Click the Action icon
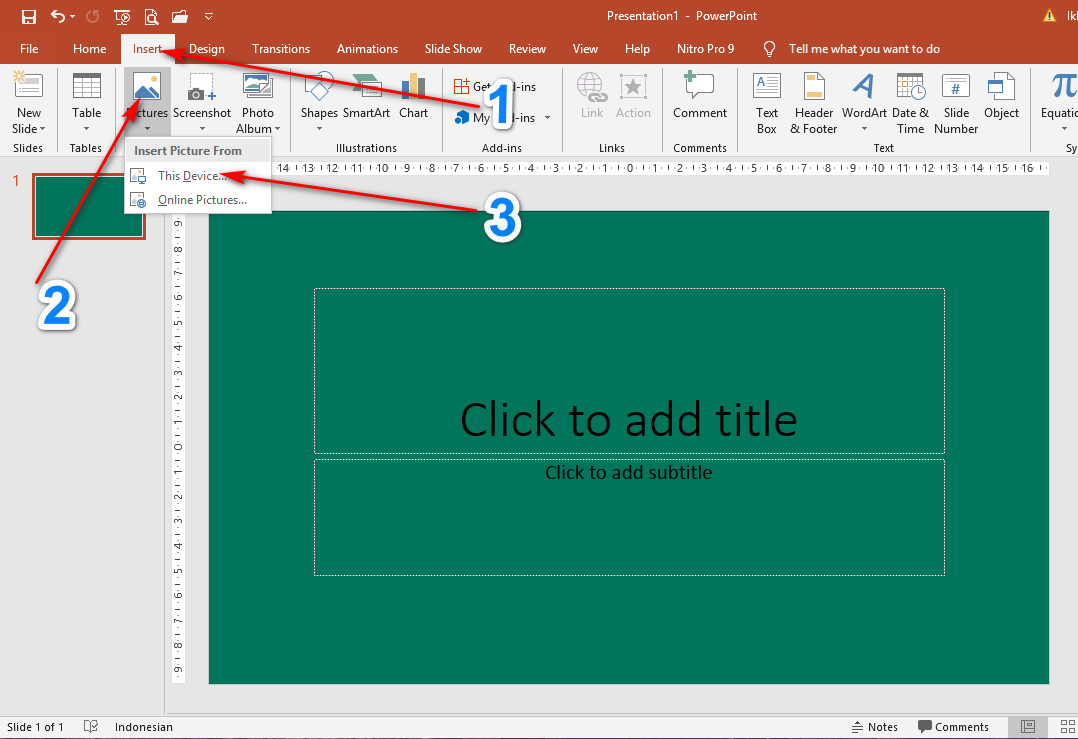 pyautogui.click(x=632, y=95)
